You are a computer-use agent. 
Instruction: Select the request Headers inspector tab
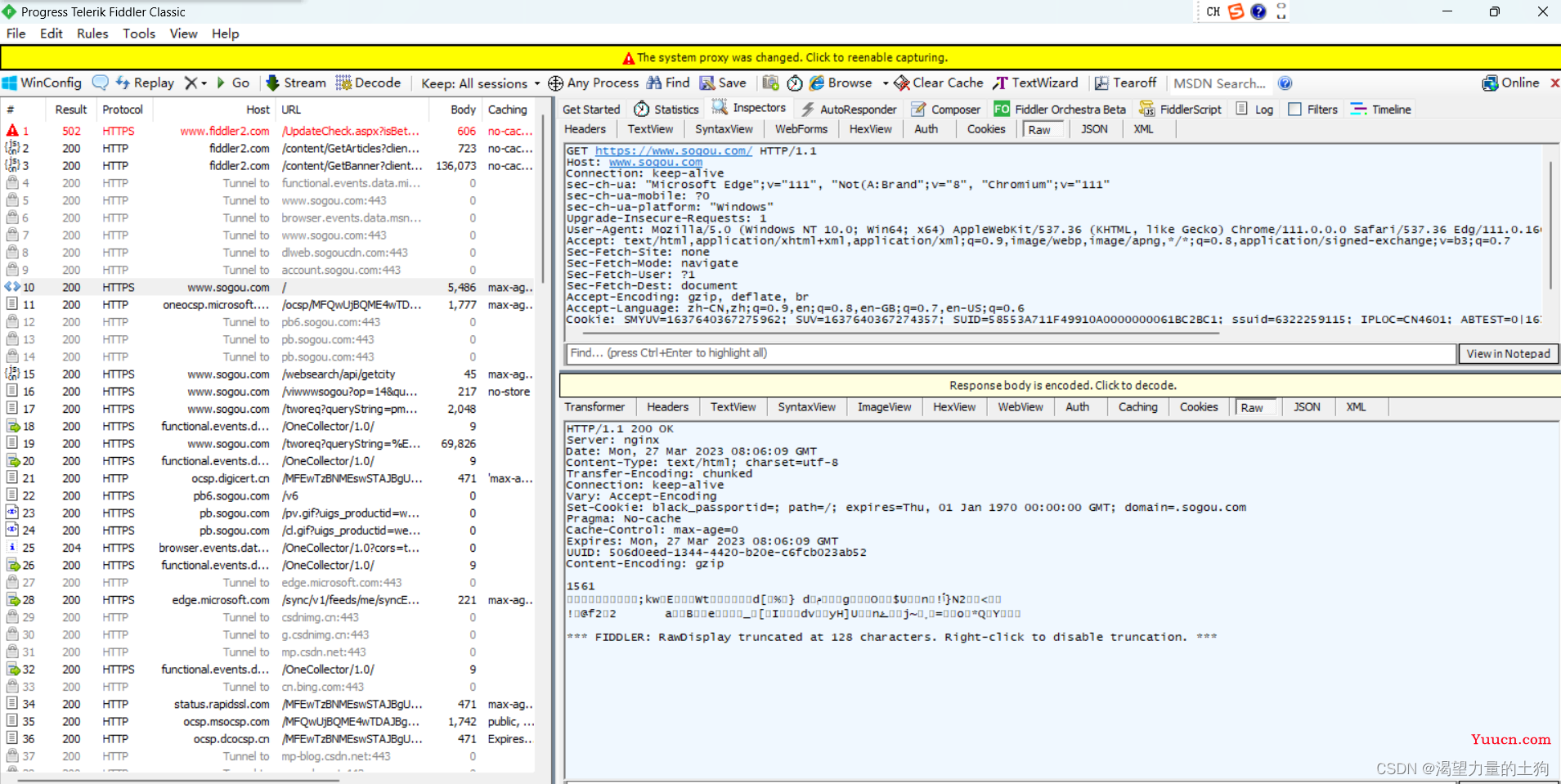tap(585, 129)
